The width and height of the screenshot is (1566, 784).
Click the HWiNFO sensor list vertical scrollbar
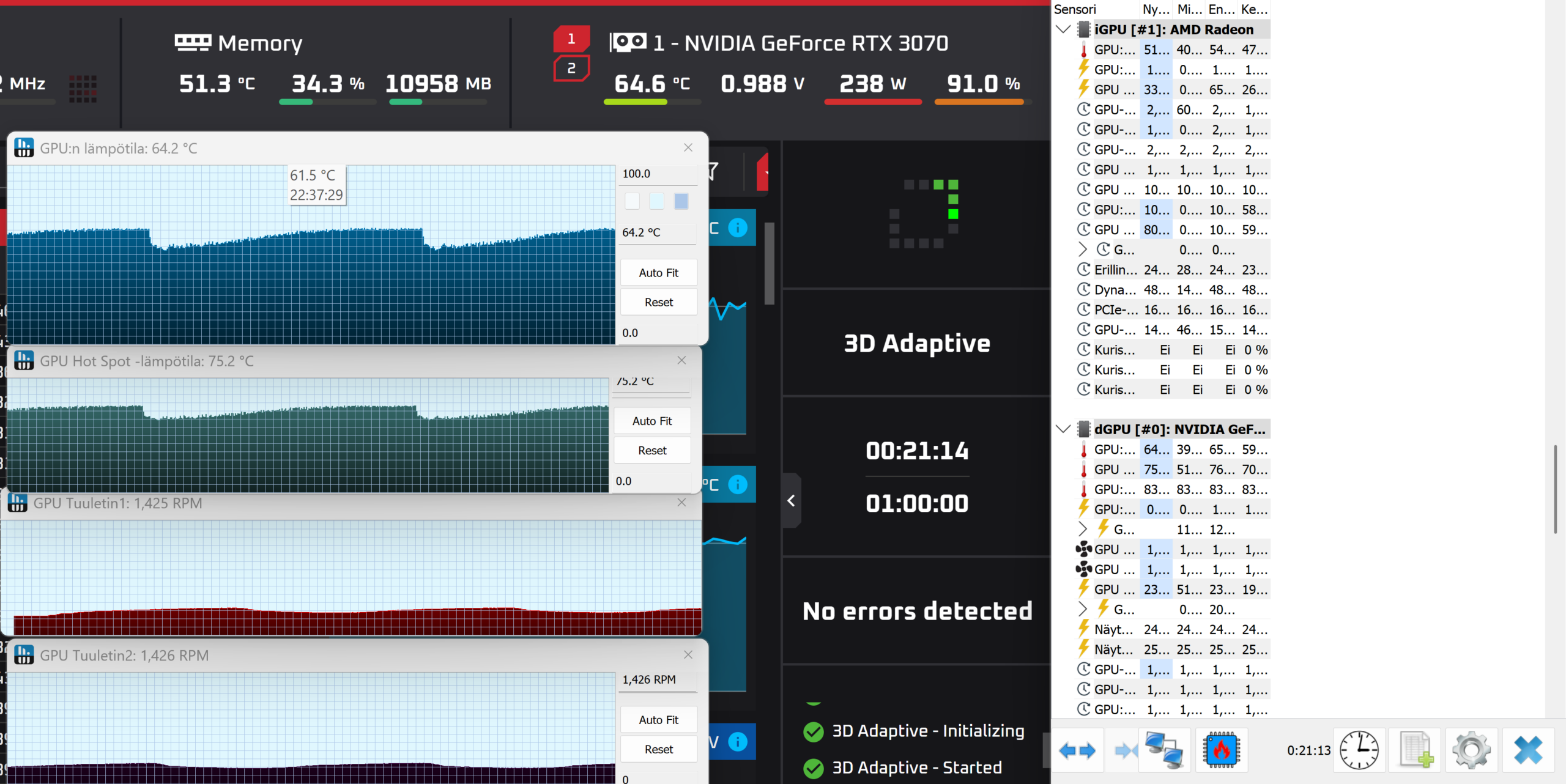click(x=1555, y=489)
